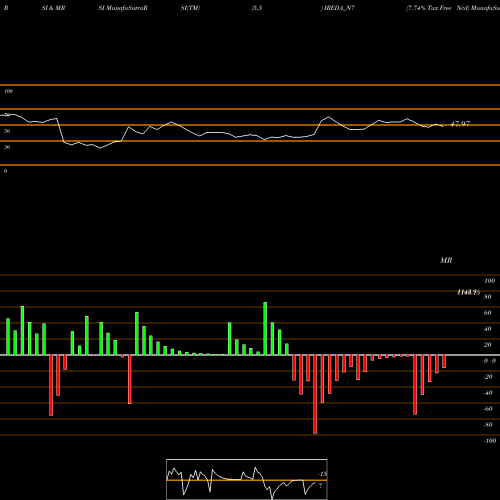Click the MR axis label 60
500x500 pixels.
488,313
